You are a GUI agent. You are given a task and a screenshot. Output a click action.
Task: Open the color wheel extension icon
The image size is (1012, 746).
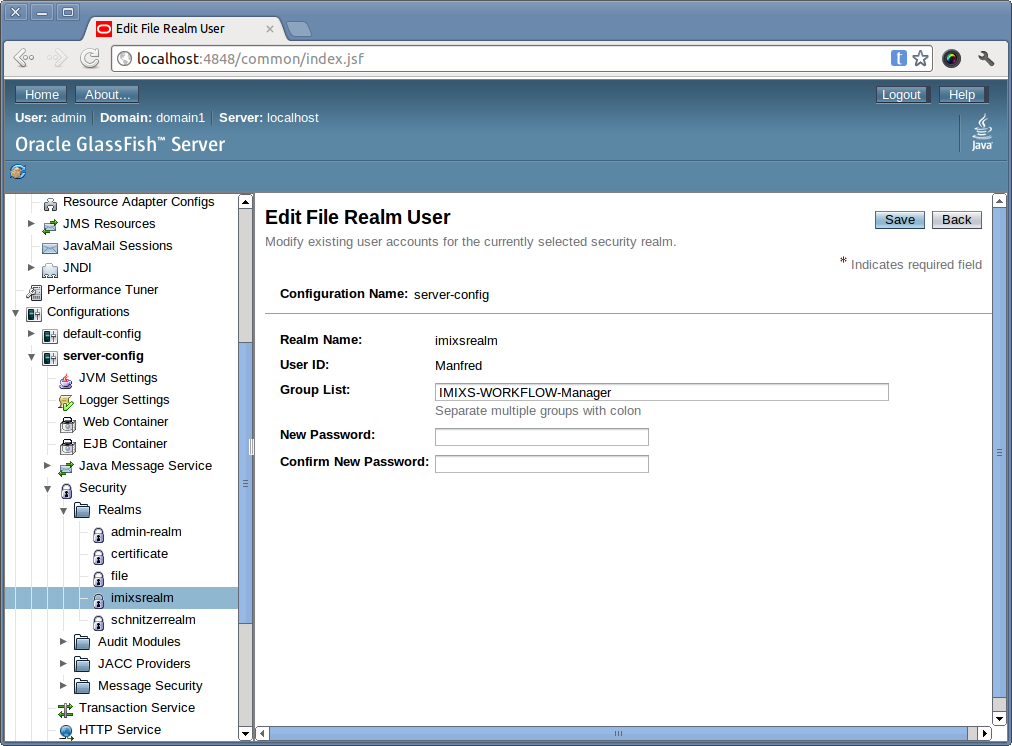pos(951,59)
